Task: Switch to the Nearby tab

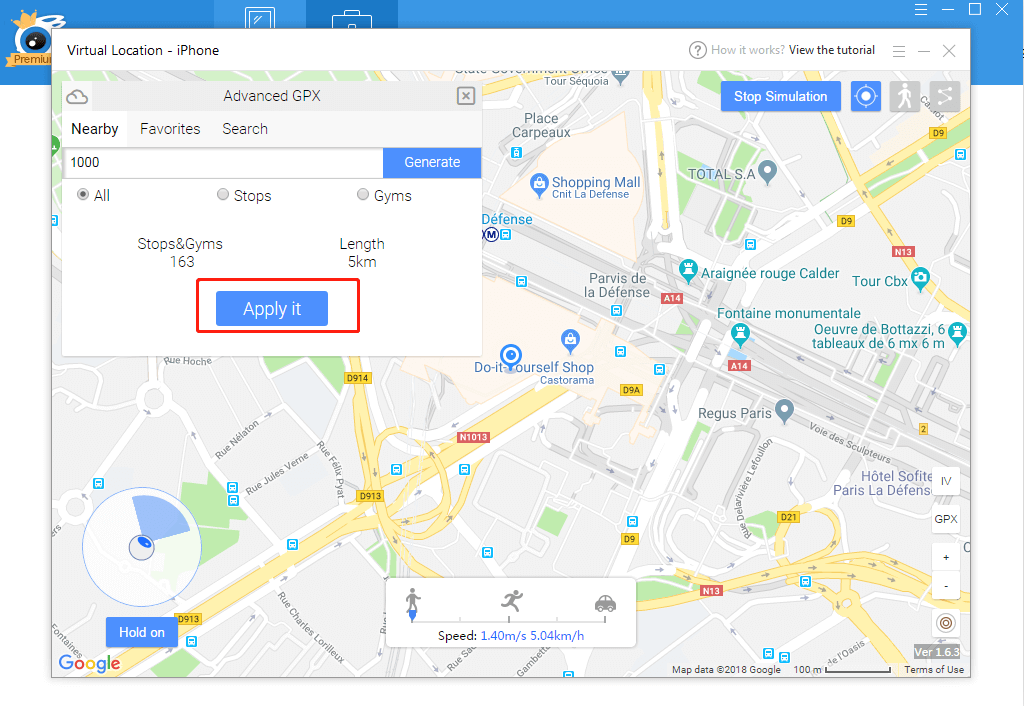Action: pyautogui.click(x=95, y=129)
